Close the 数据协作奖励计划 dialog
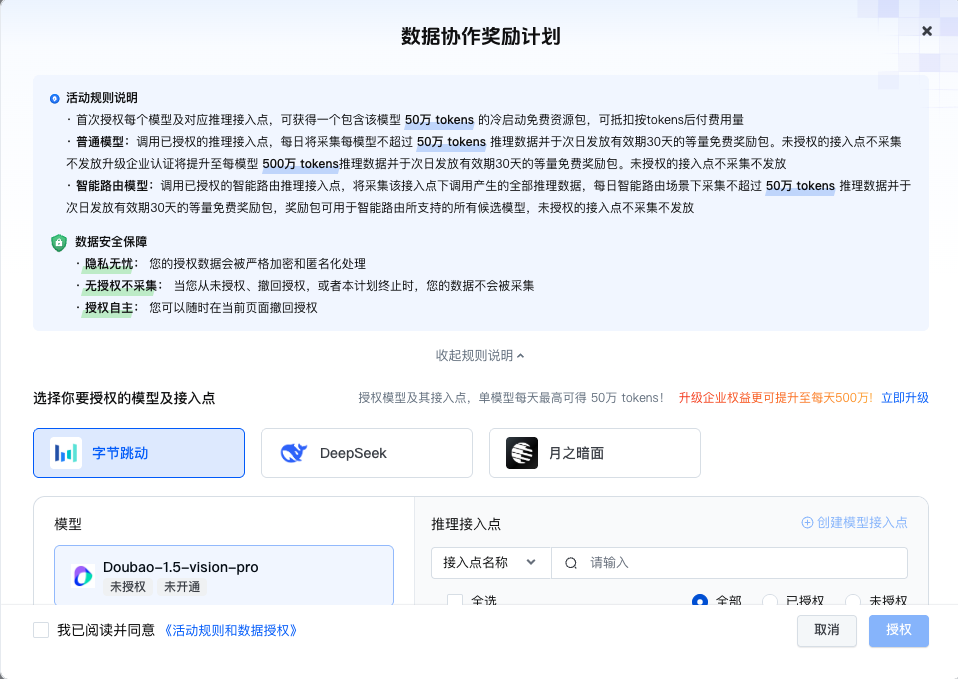Image resolution: width=958 pixels, height=679 pixels. [926, 31]
